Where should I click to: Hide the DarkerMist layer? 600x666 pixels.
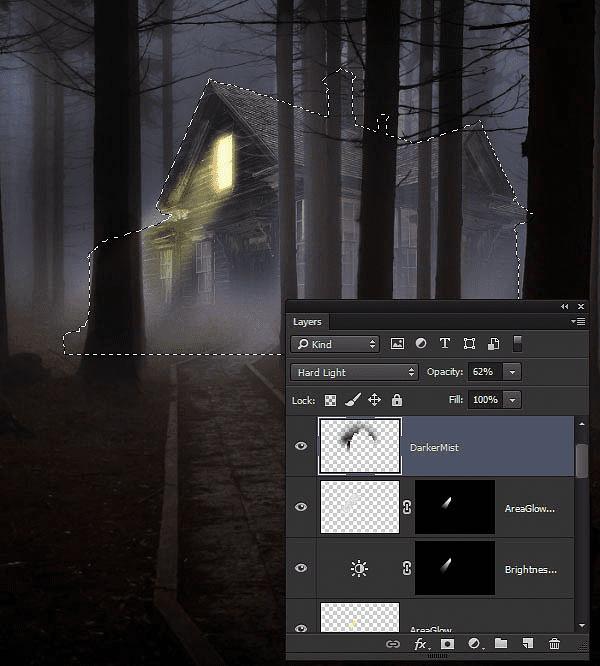pos(301,446)
